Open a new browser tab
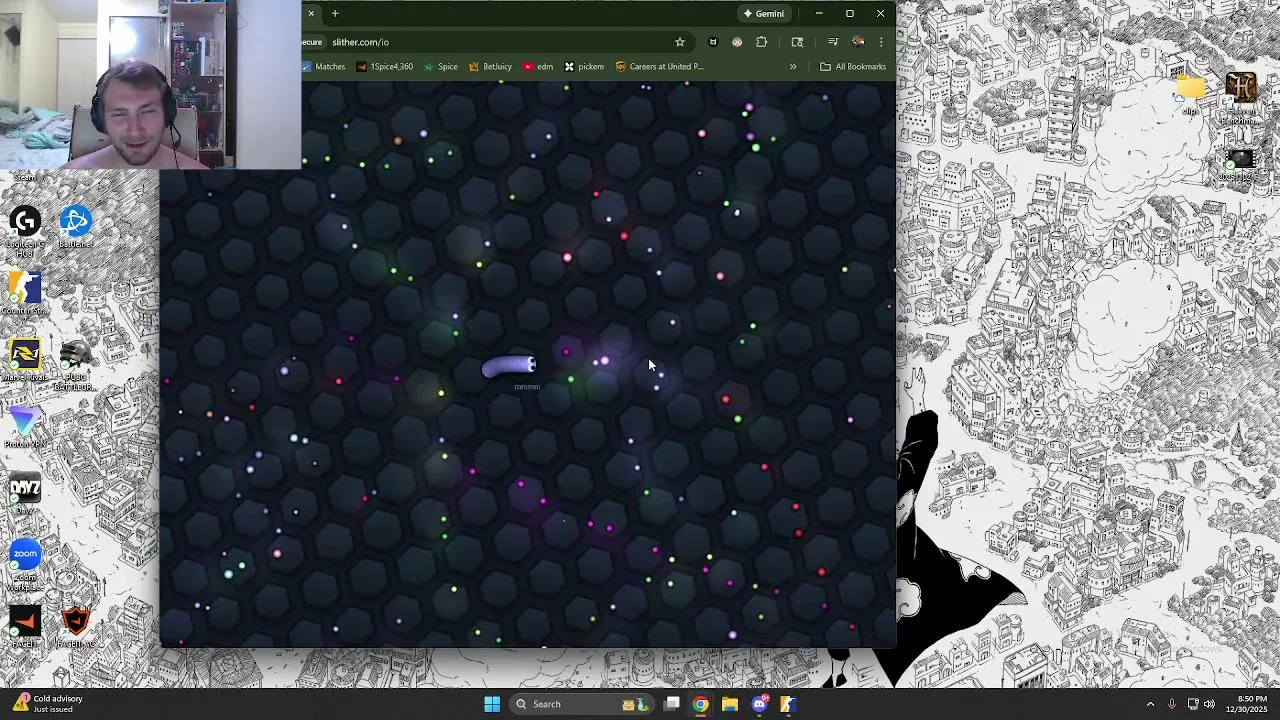The height and width of the screenshot is (720, 1280). (x=335, y=14)
